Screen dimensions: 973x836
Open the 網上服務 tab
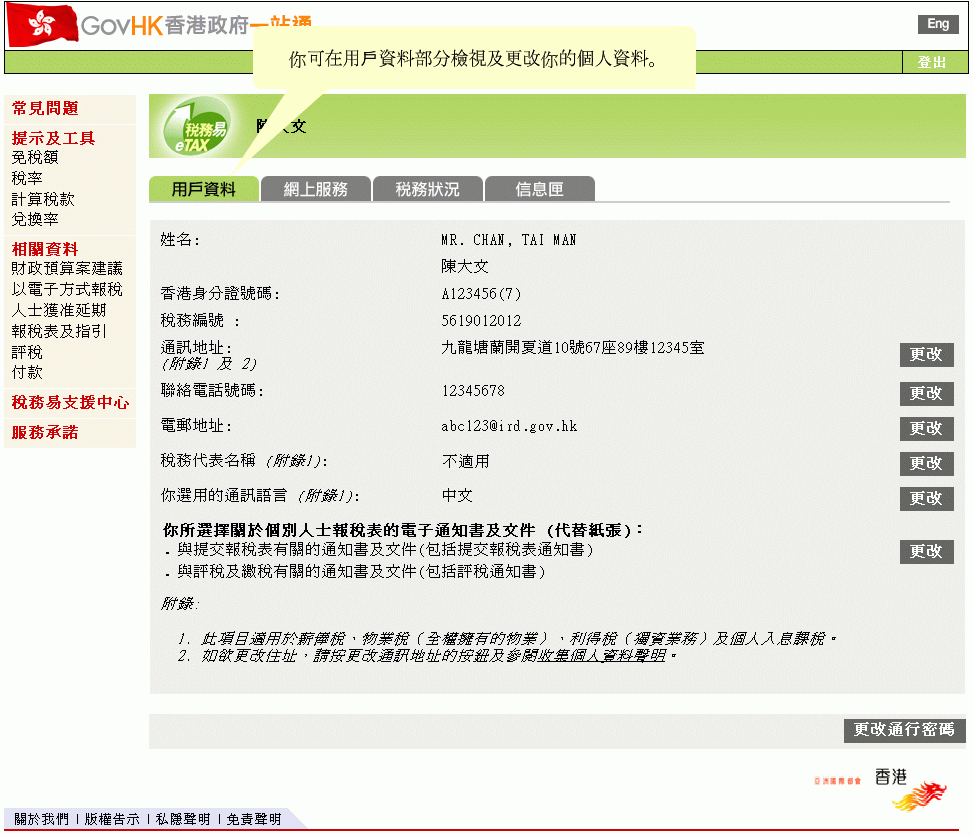click(315, 189)
